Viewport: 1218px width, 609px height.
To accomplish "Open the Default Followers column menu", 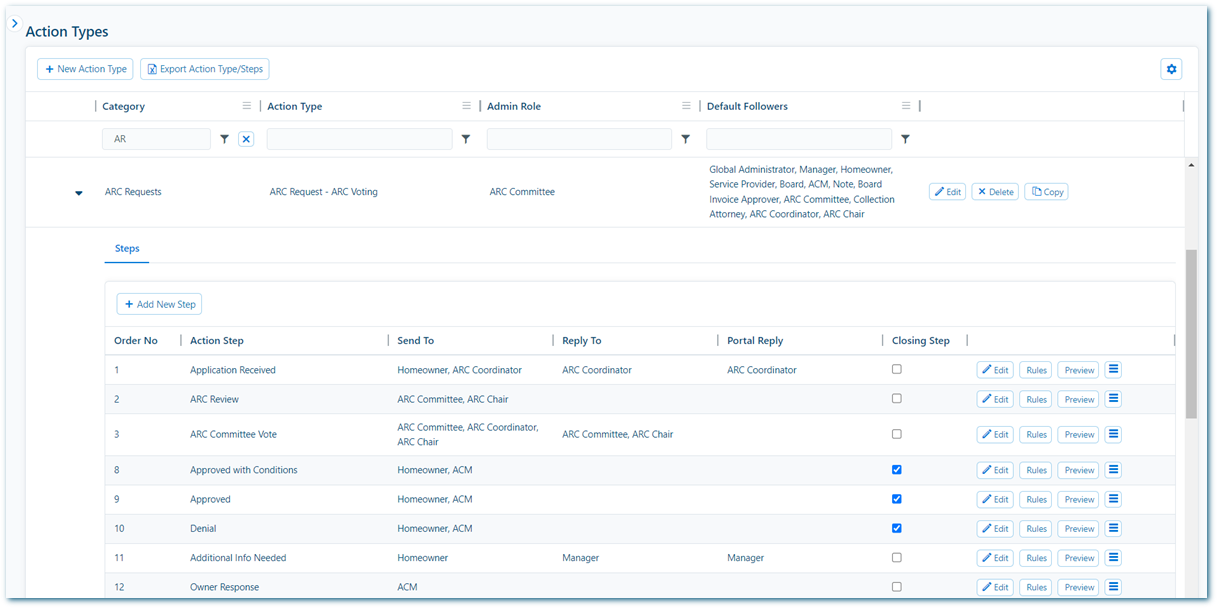I will 906,106.
